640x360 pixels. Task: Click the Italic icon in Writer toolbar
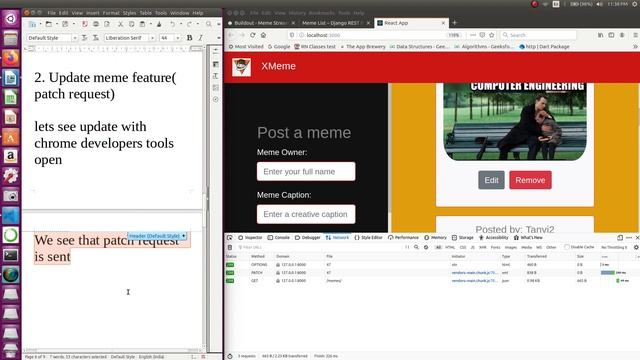[x=200, y=38]
